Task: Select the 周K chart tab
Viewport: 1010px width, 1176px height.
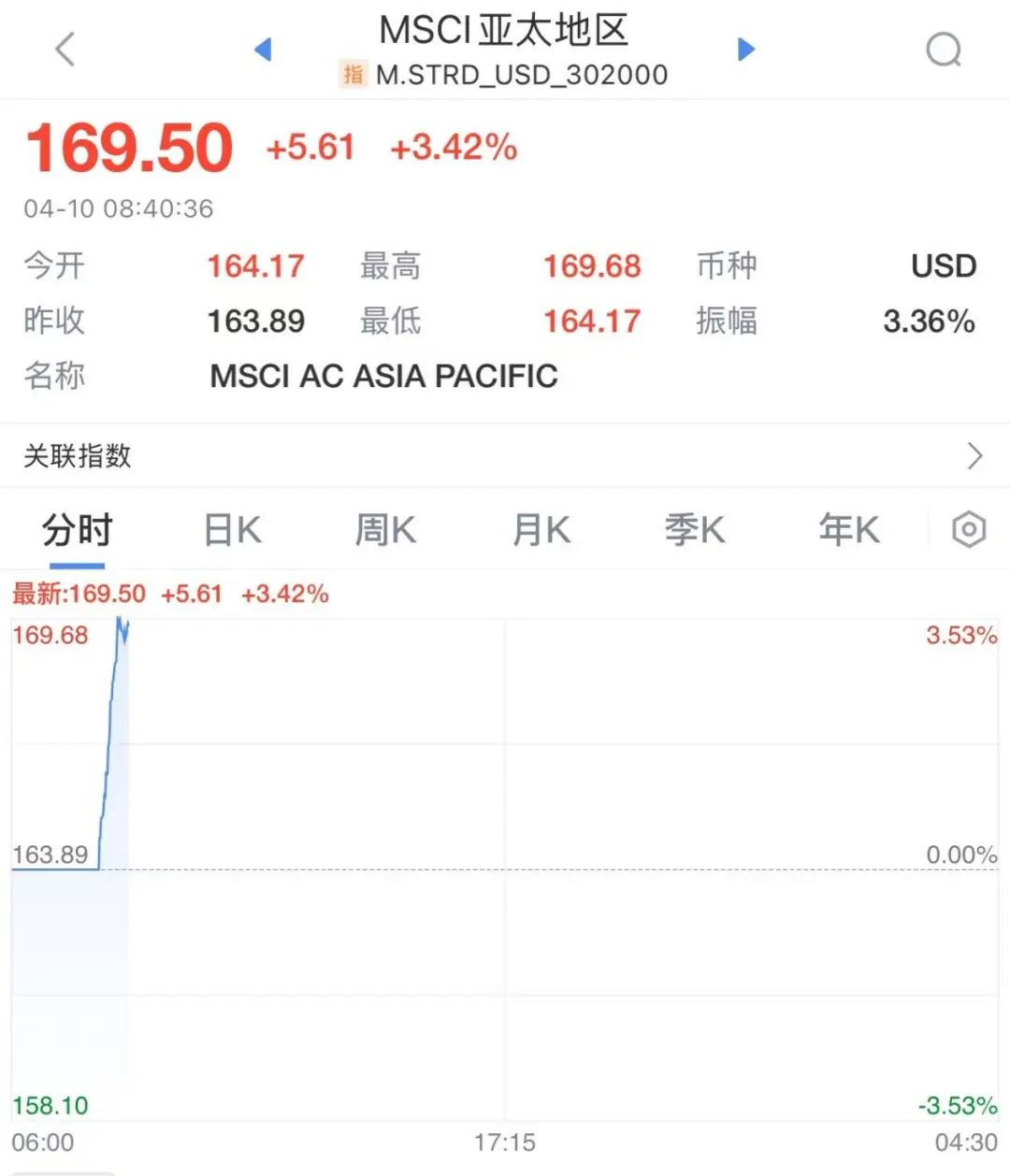Action: [385, 530]
